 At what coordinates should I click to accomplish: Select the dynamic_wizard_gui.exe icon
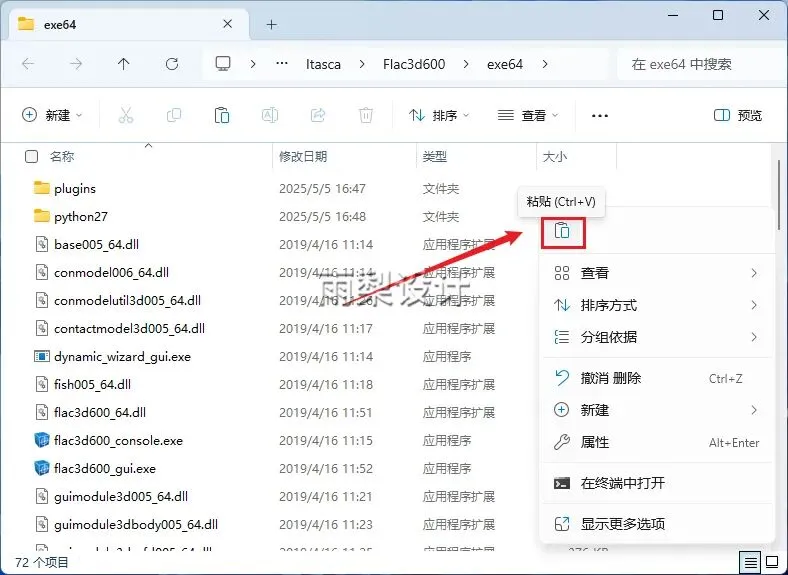point(42,356)
